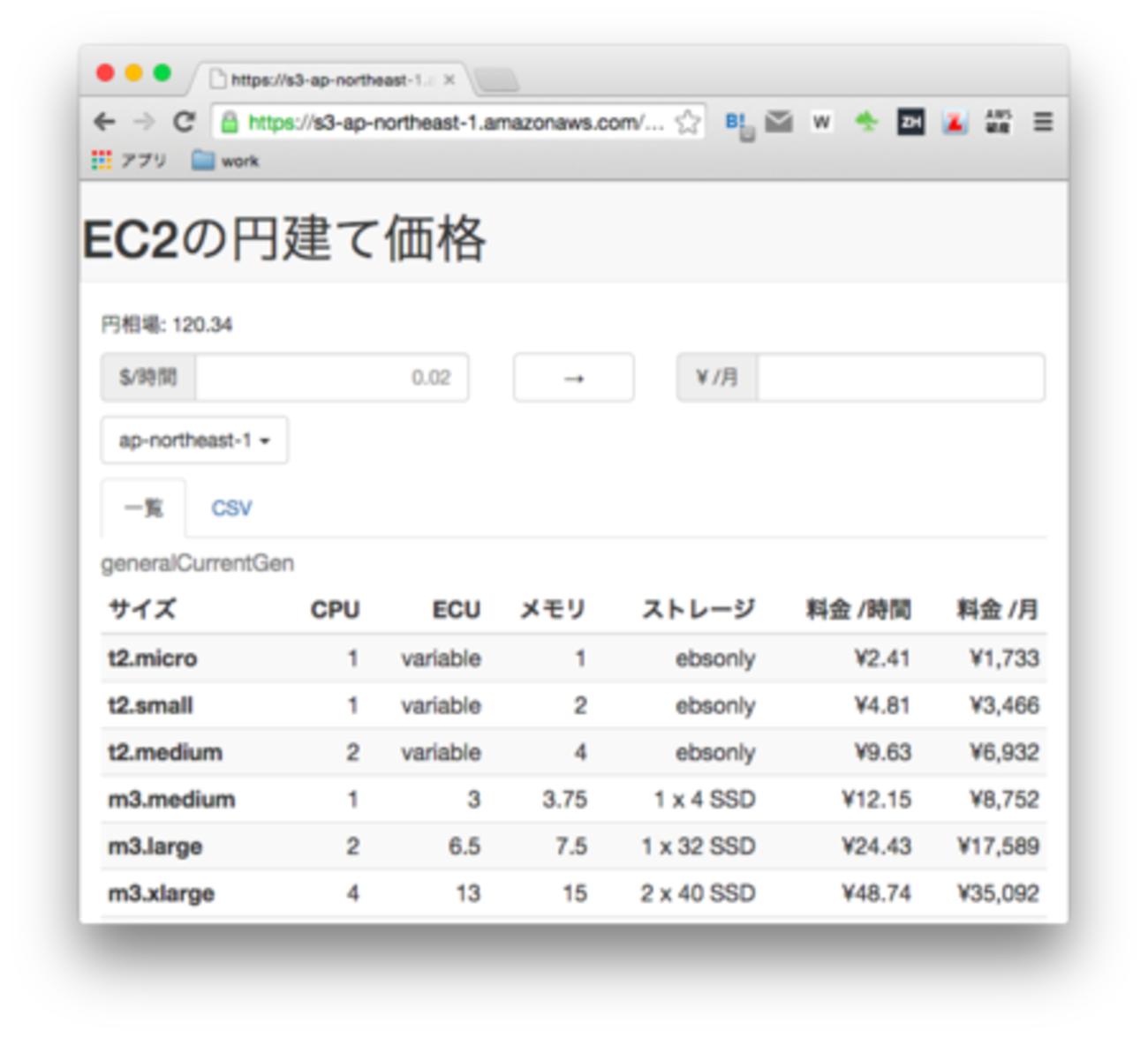Click the → convert button
This screenshot has width=1148, height=1038.
574,378
